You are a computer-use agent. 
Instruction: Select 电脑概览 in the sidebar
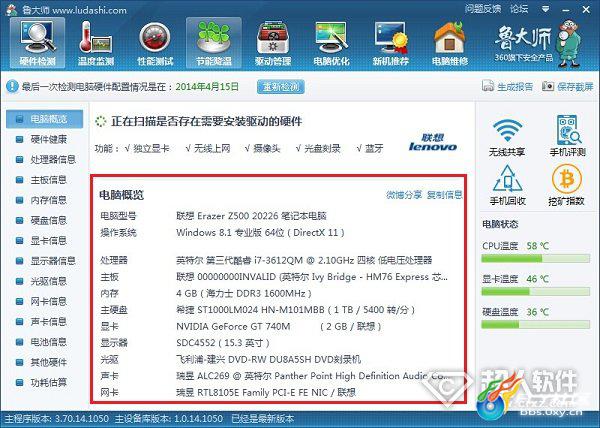[44, 119]
